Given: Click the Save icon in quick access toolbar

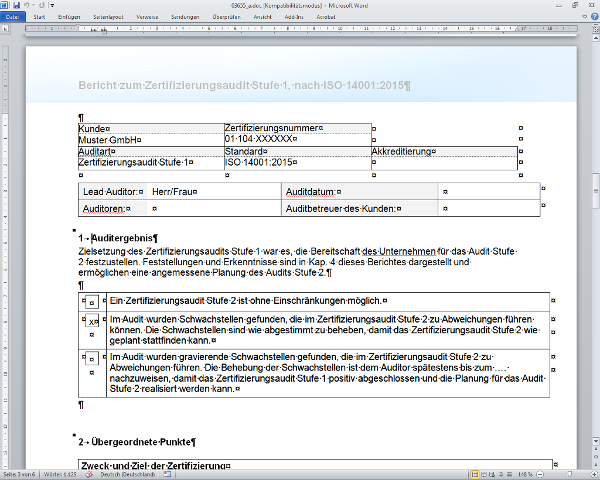Looking at the screenshot, I should pos(17,5).
